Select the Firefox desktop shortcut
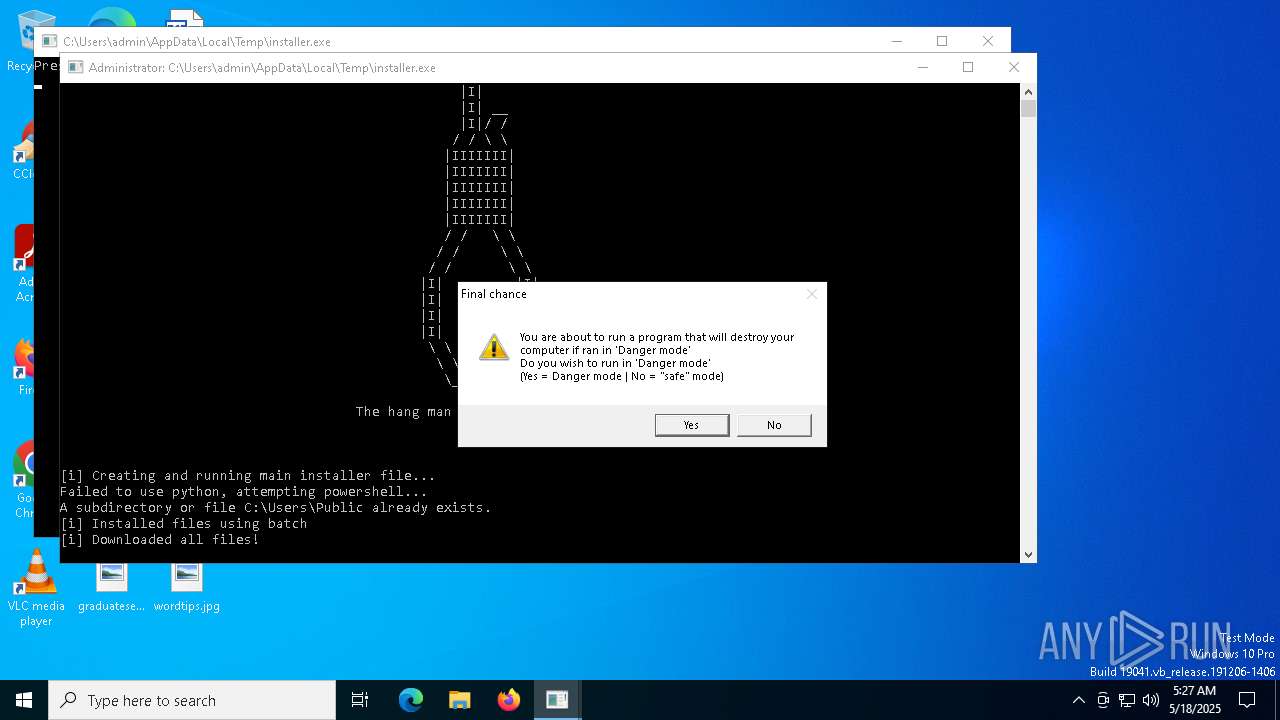This screenshot has height=720, width=1280. pos(24,365)
